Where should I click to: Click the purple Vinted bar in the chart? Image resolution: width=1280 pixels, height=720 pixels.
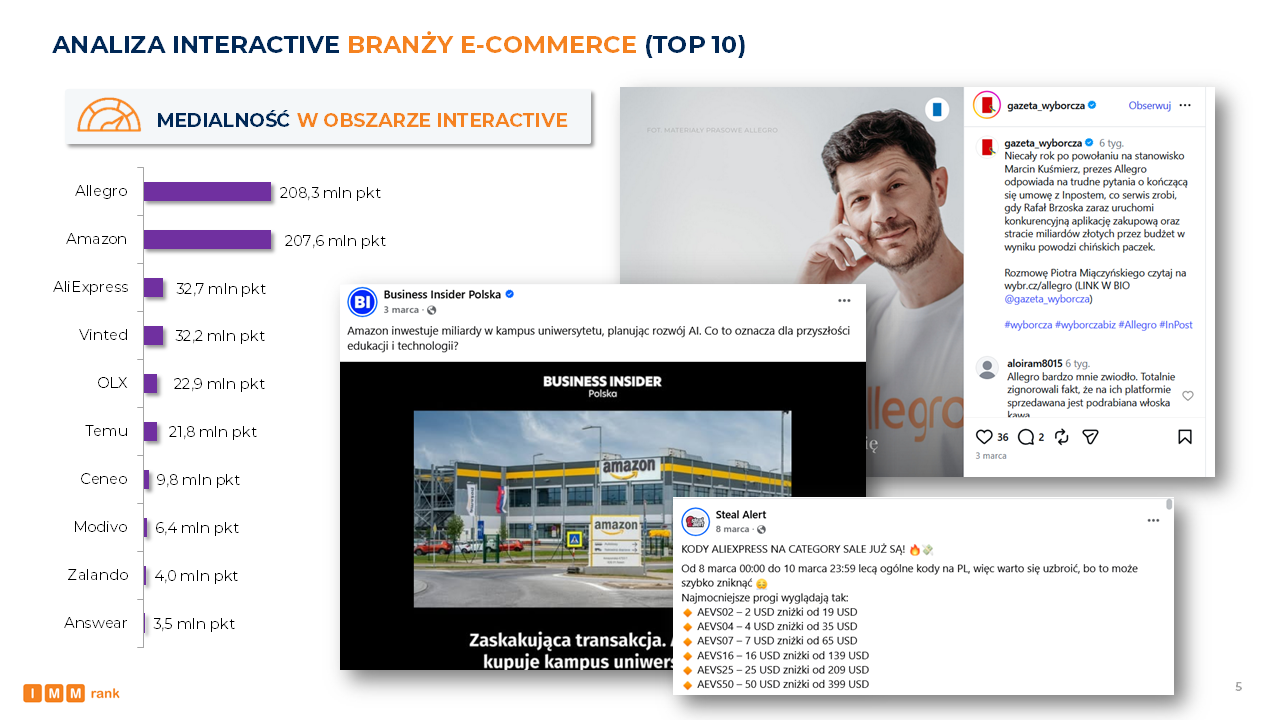coord(154,335)
